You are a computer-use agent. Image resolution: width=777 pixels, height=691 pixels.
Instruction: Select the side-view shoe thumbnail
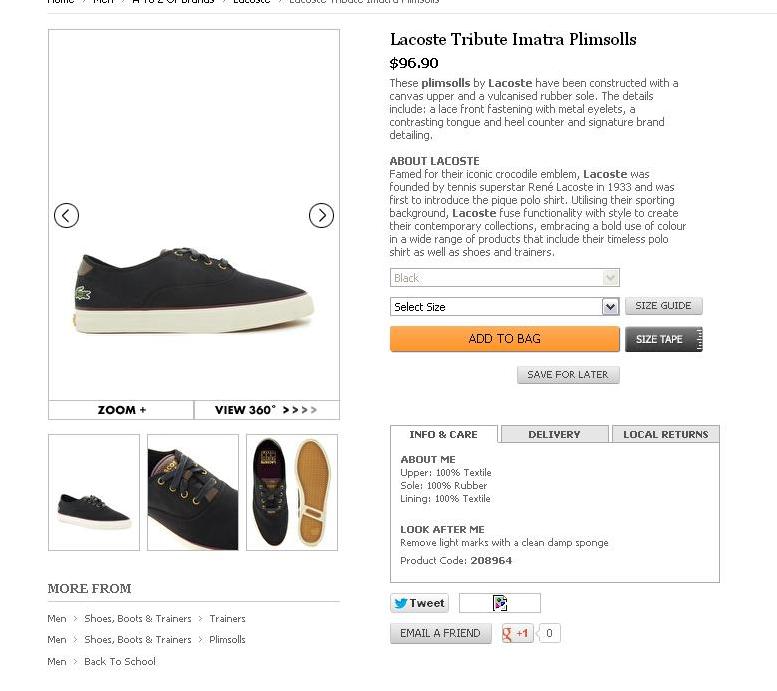point(94,492)
